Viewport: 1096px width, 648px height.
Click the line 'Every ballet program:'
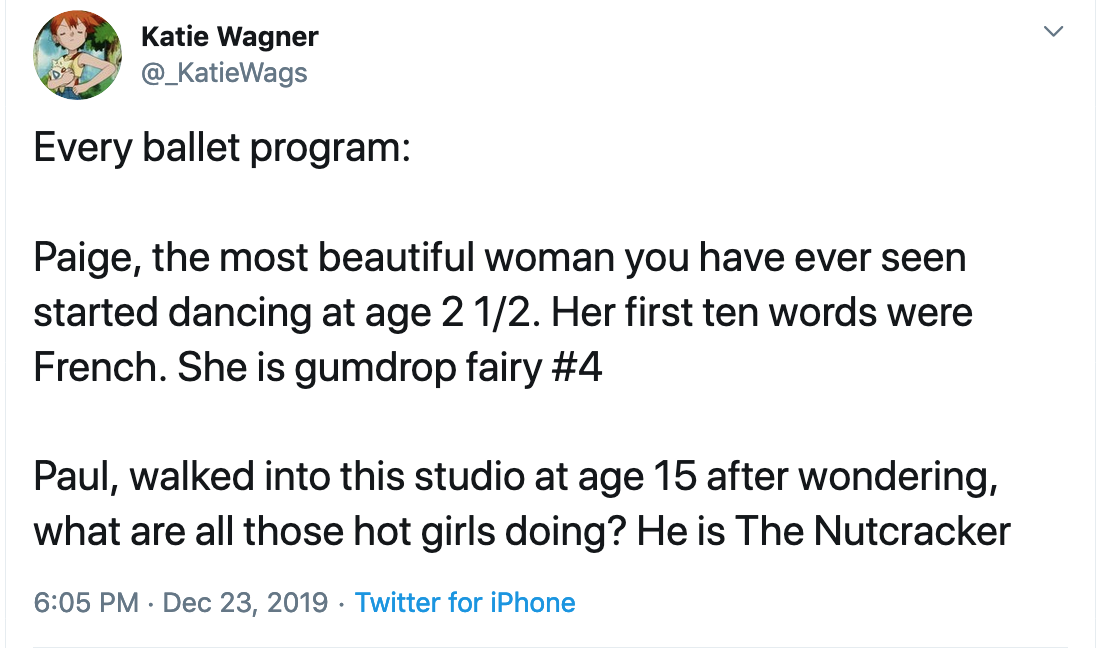(222, 149)
